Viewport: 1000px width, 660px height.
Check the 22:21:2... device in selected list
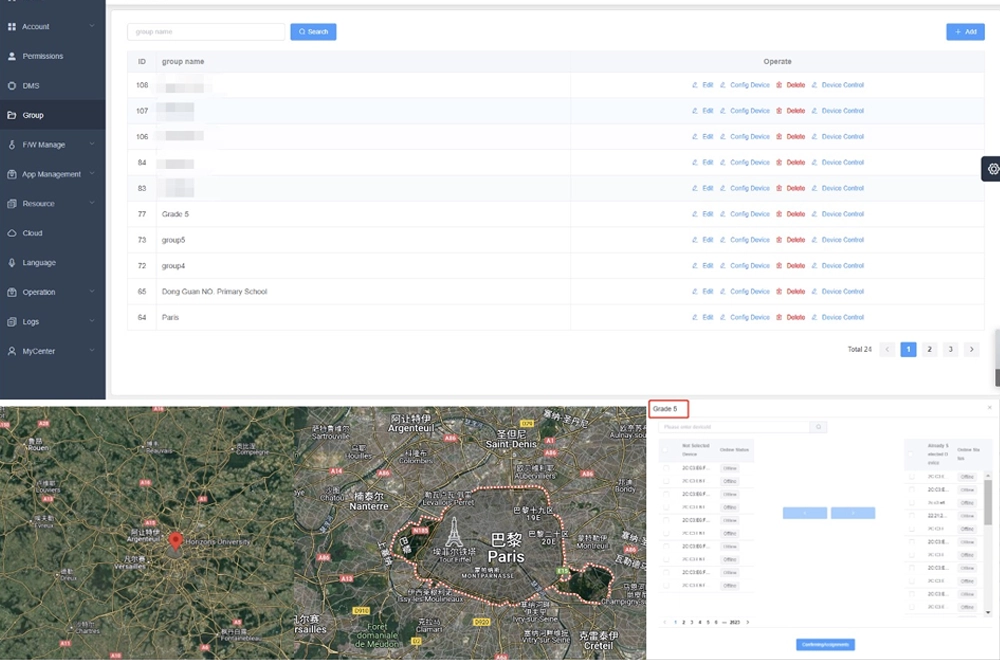coord(911,516)
